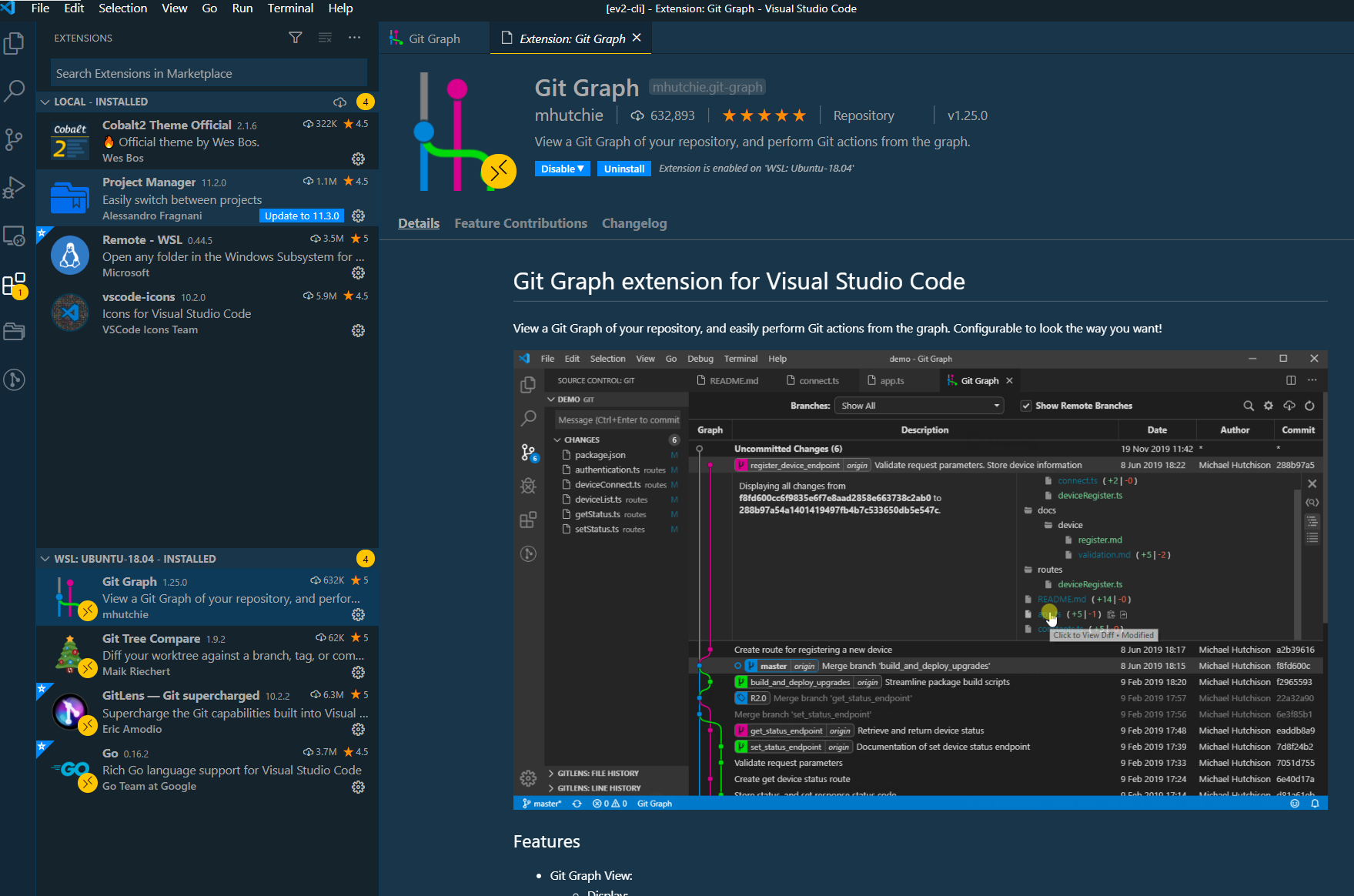Select the Extension: Git Graph tab
Image resolution: width=1354 pixels, height=896 pixels.
tap(572, 38)
